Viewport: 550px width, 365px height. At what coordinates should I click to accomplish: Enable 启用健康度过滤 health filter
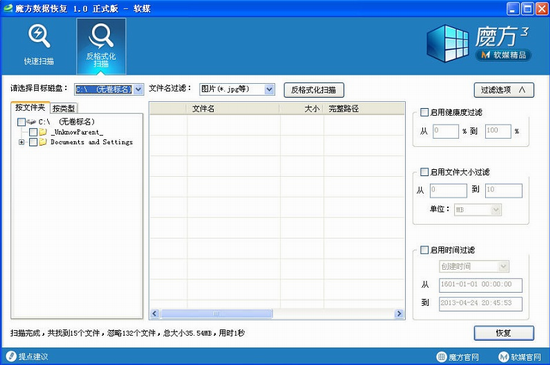tap(424, 112)
